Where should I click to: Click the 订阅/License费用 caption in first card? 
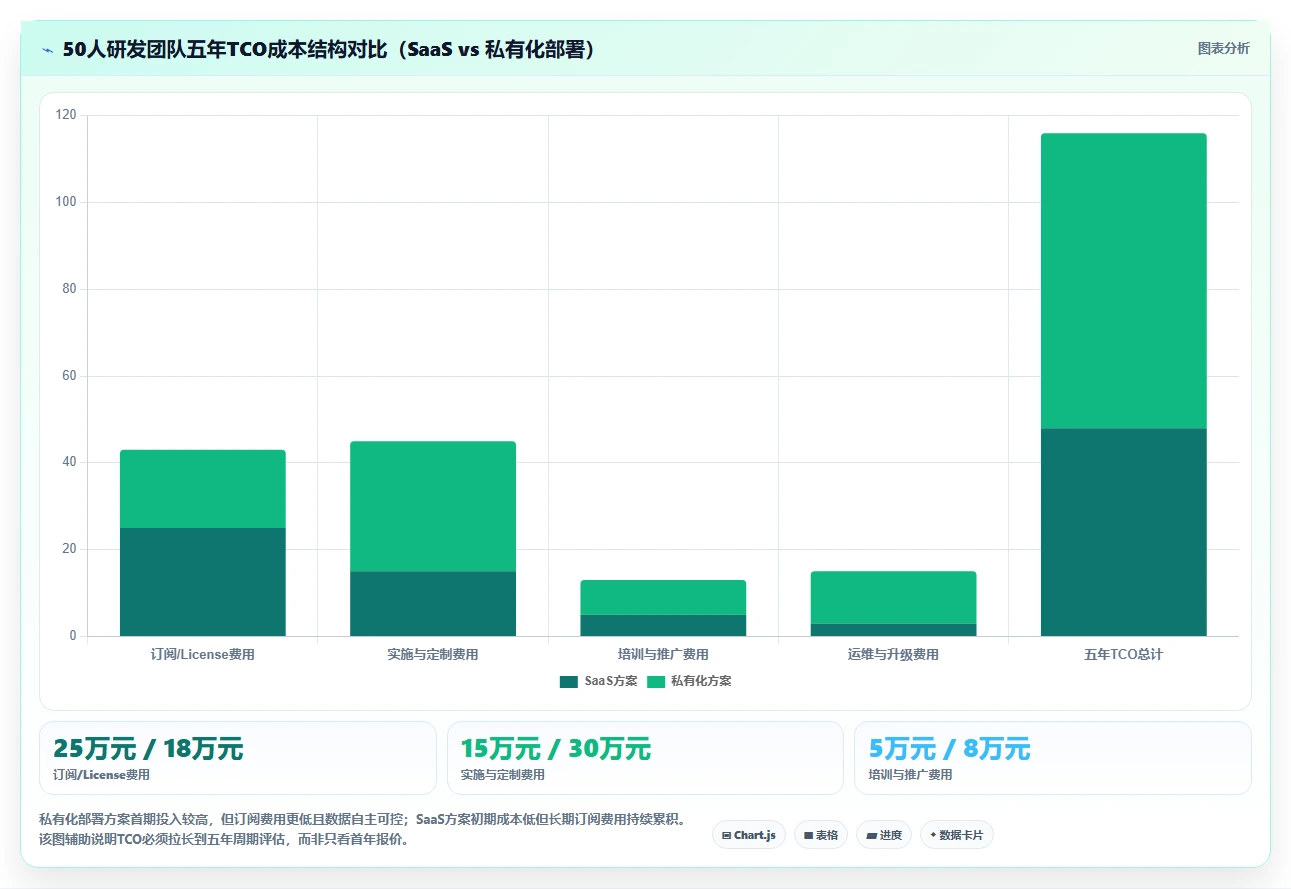(102, 775)
